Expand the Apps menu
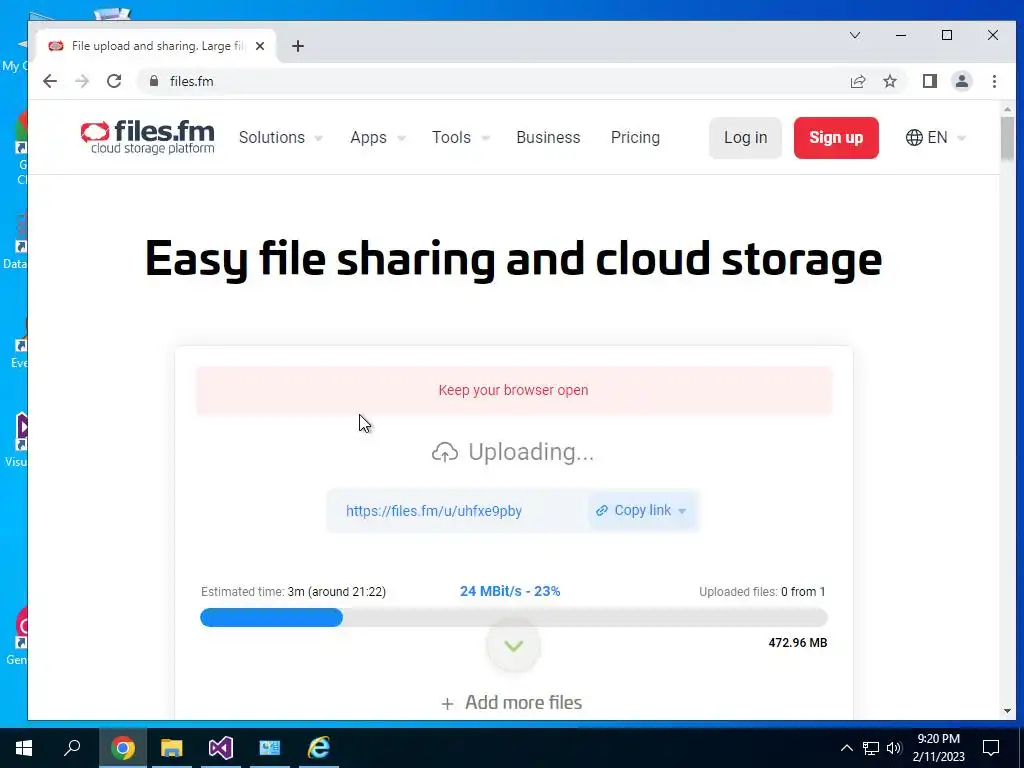Image resolution: width=1024 pixels, height=768 pixels. coord(378,137)
